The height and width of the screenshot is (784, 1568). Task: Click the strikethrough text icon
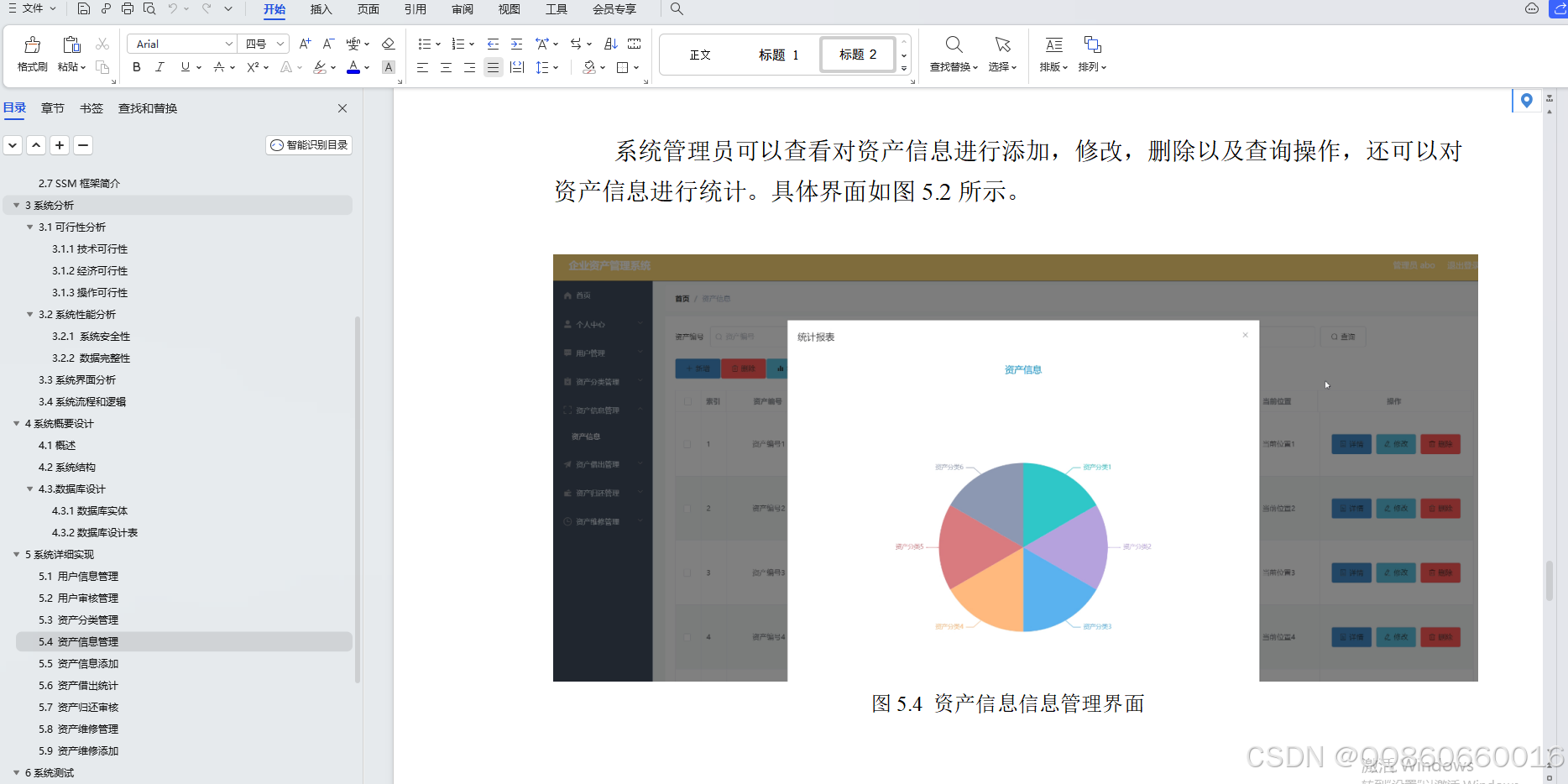tap(218, 67)
